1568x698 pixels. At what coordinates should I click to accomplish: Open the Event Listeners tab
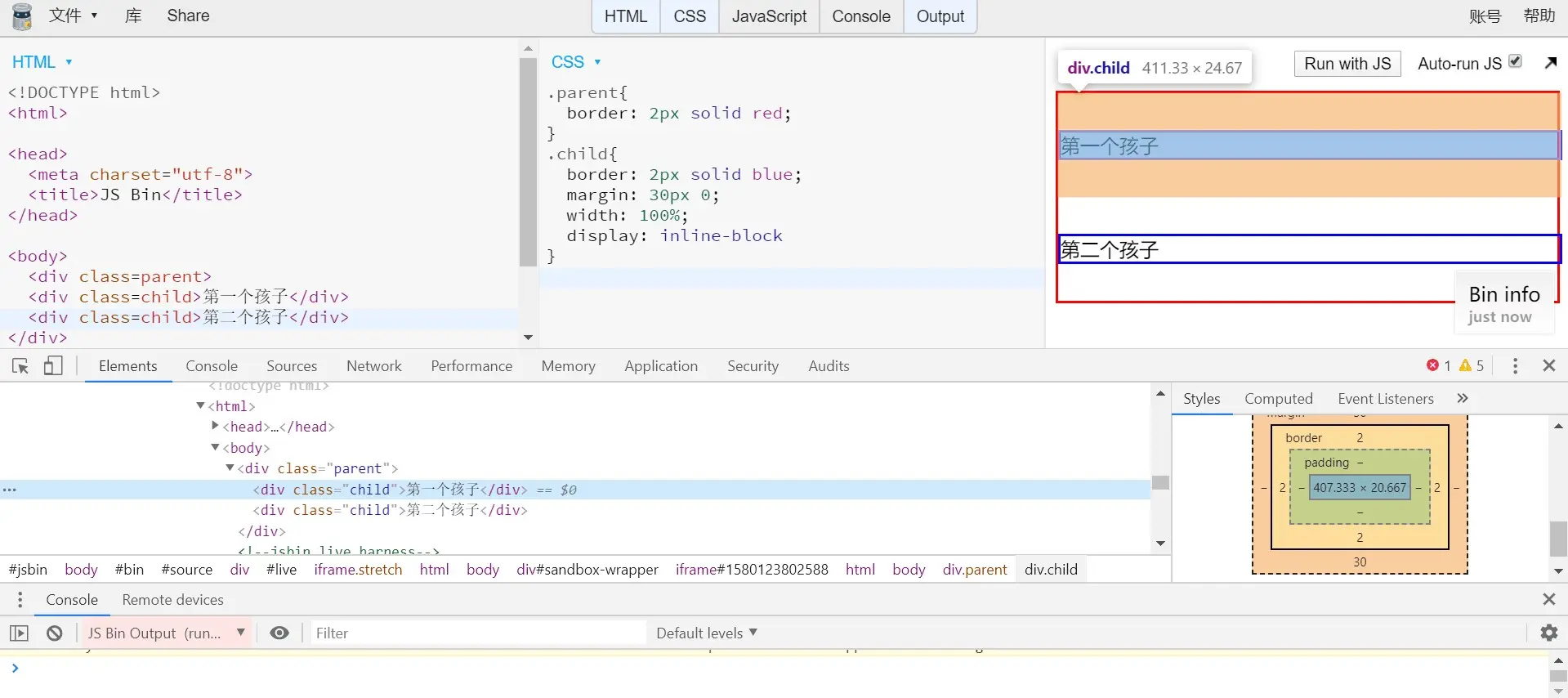pos(1386,399)
